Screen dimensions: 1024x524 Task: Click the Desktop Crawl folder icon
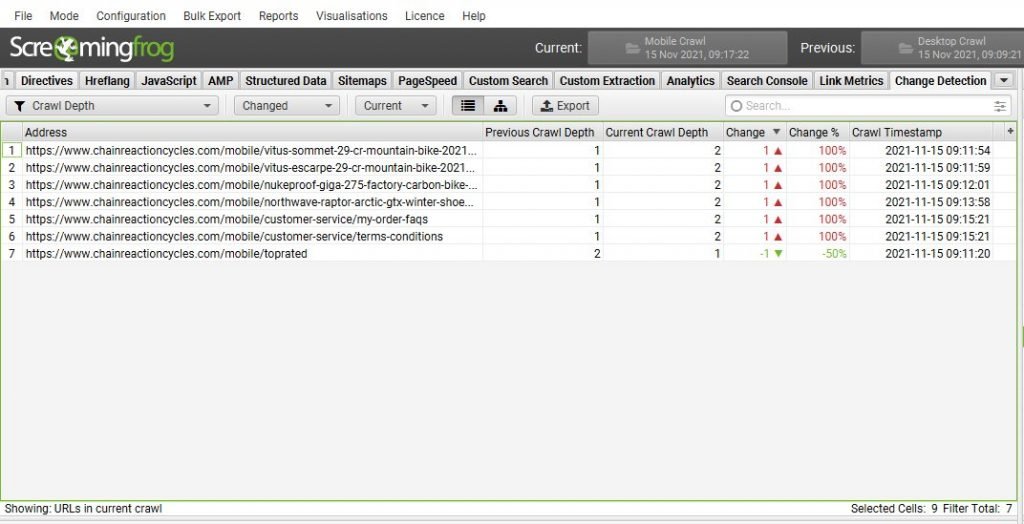(x=904, y=48)
